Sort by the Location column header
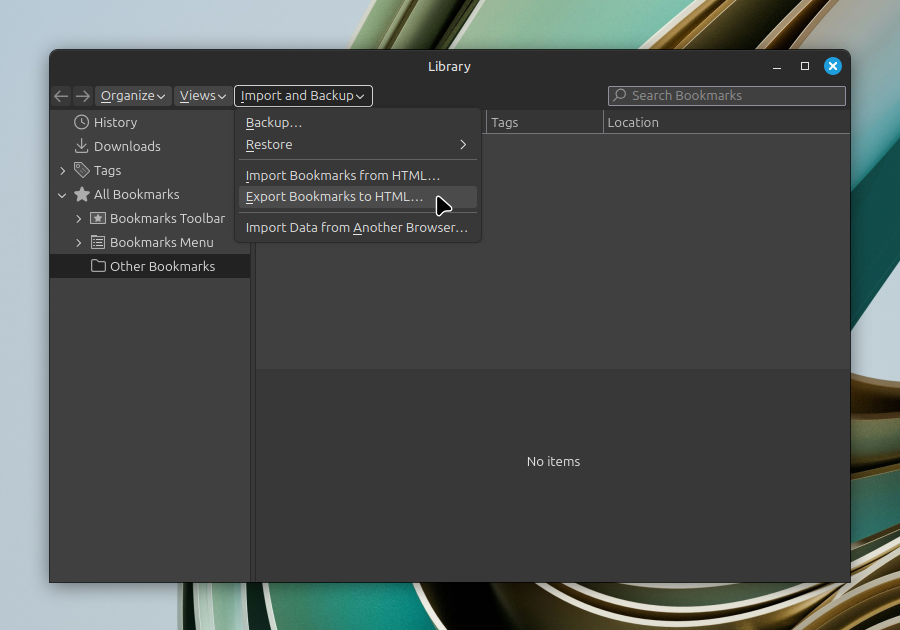This screenshot has width=900, height=630. (727, 122)
